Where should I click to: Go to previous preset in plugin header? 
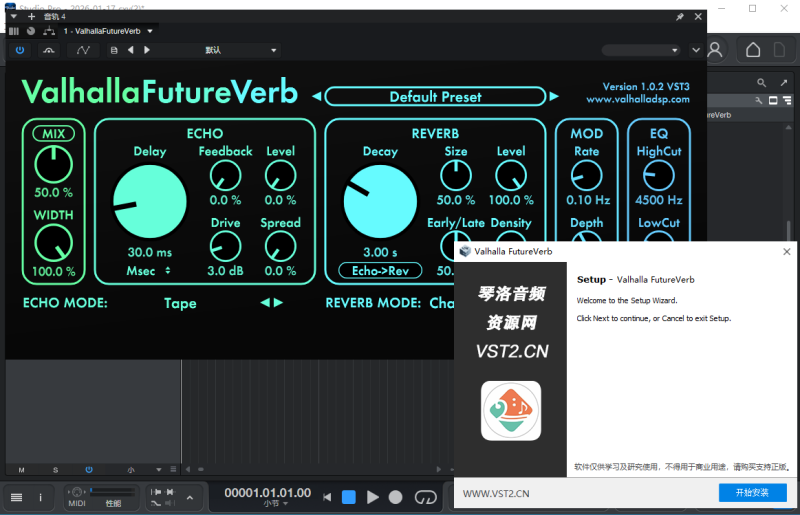click(131, 50)
